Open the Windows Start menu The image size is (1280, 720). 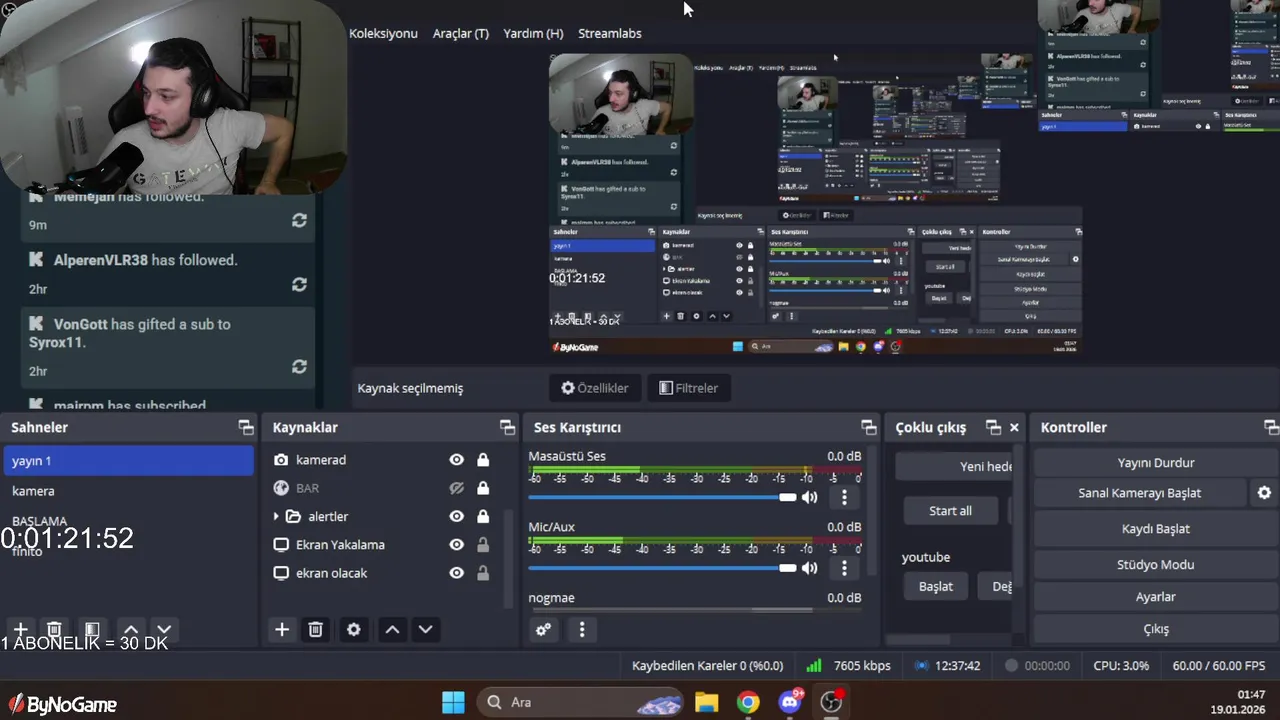pos(453,702)
